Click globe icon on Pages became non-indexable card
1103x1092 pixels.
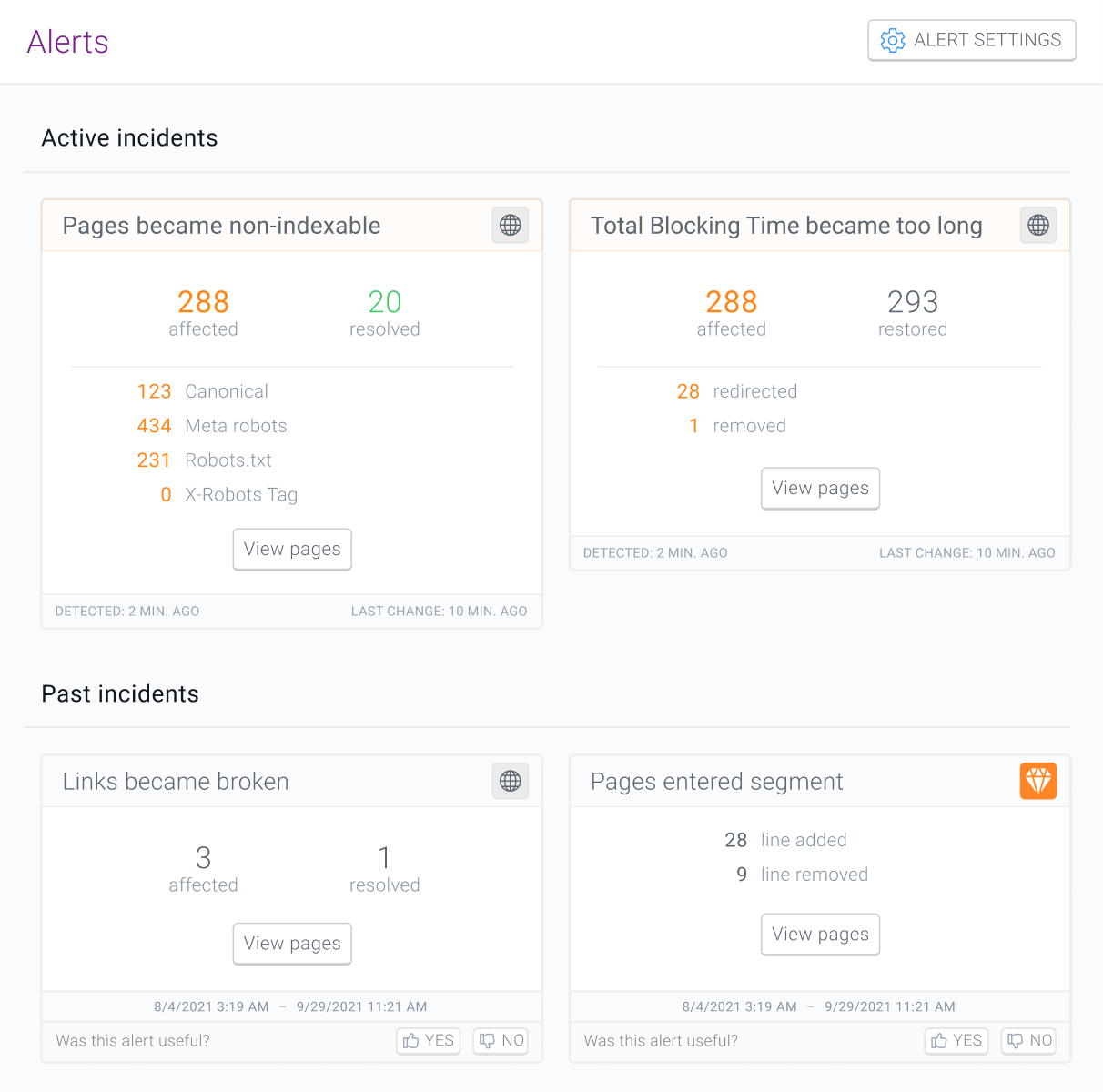[511, 225]
